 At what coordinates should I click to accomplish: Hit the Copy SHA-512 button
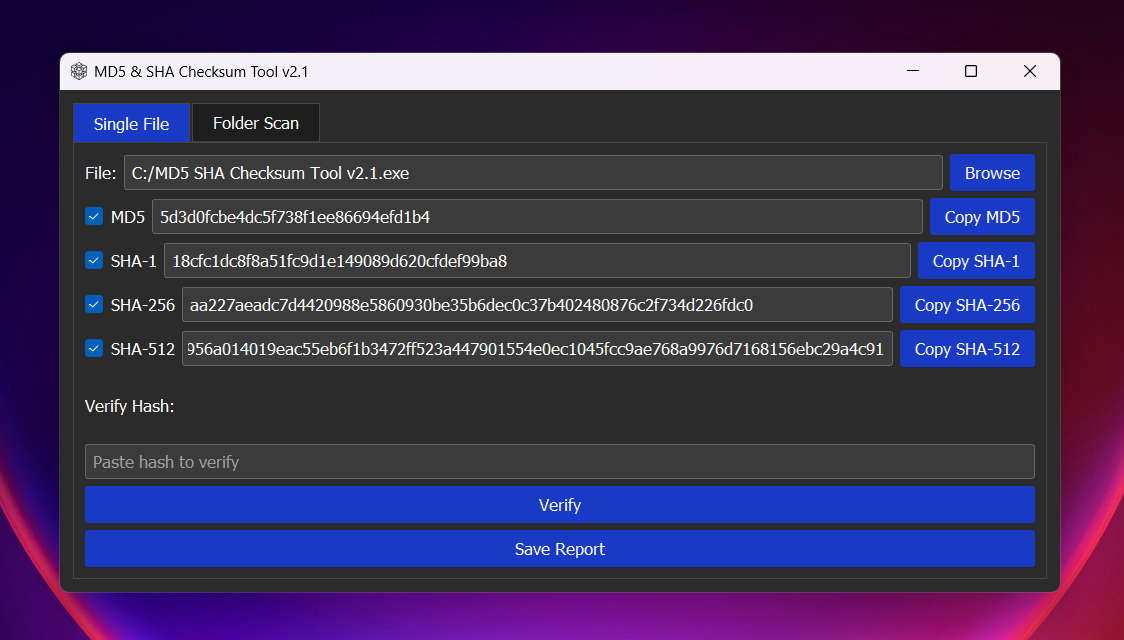[x=967, y=349]
